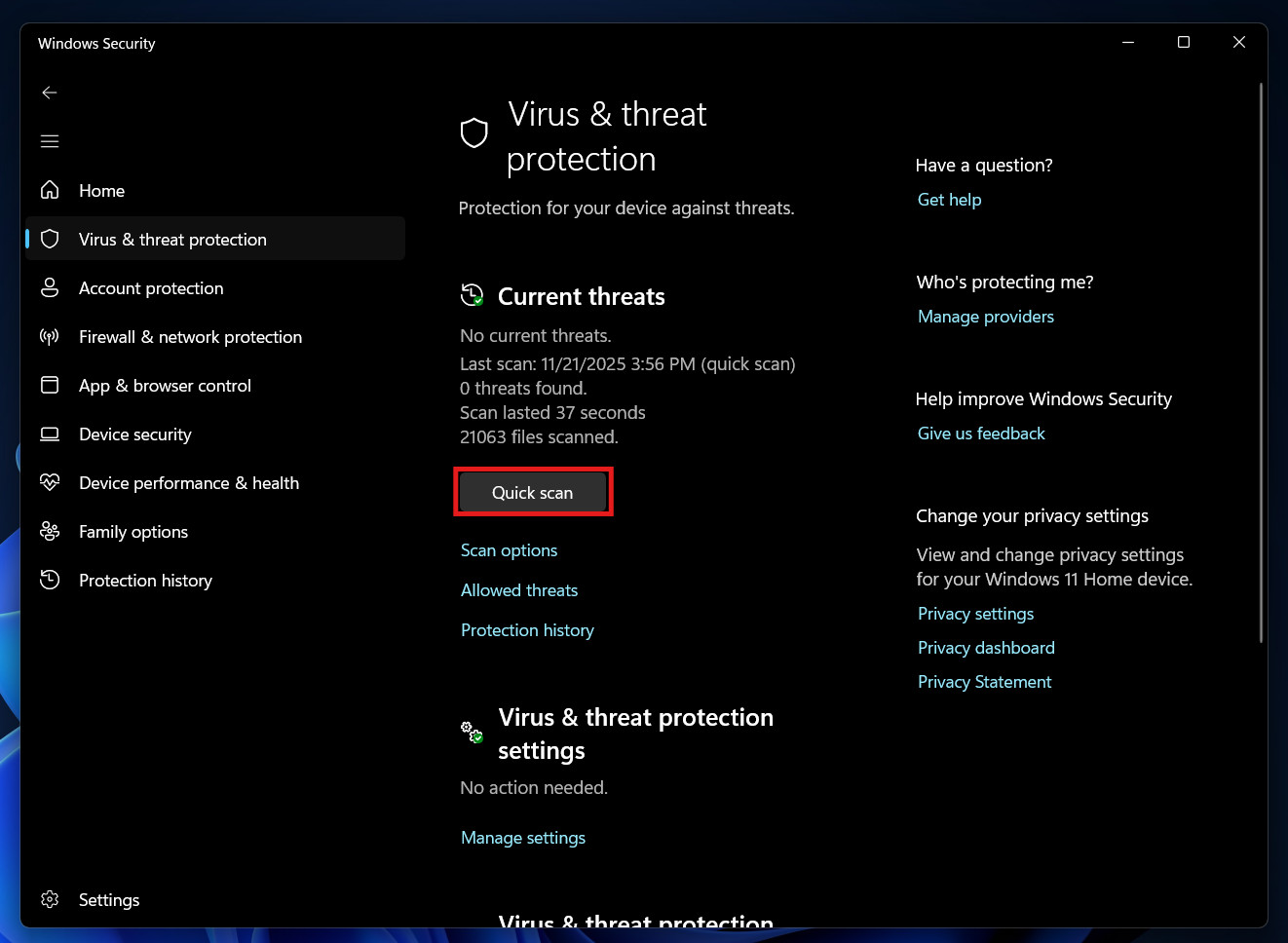Image resolution: width=1288 pixels, height=943 pixels.
Task: Start a Quick scan
Action: click(x=532, y=493)
